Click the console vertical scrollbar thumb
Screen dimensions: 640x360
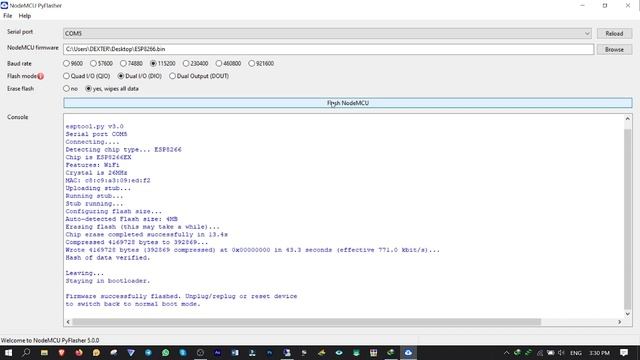tap(628, 220)
